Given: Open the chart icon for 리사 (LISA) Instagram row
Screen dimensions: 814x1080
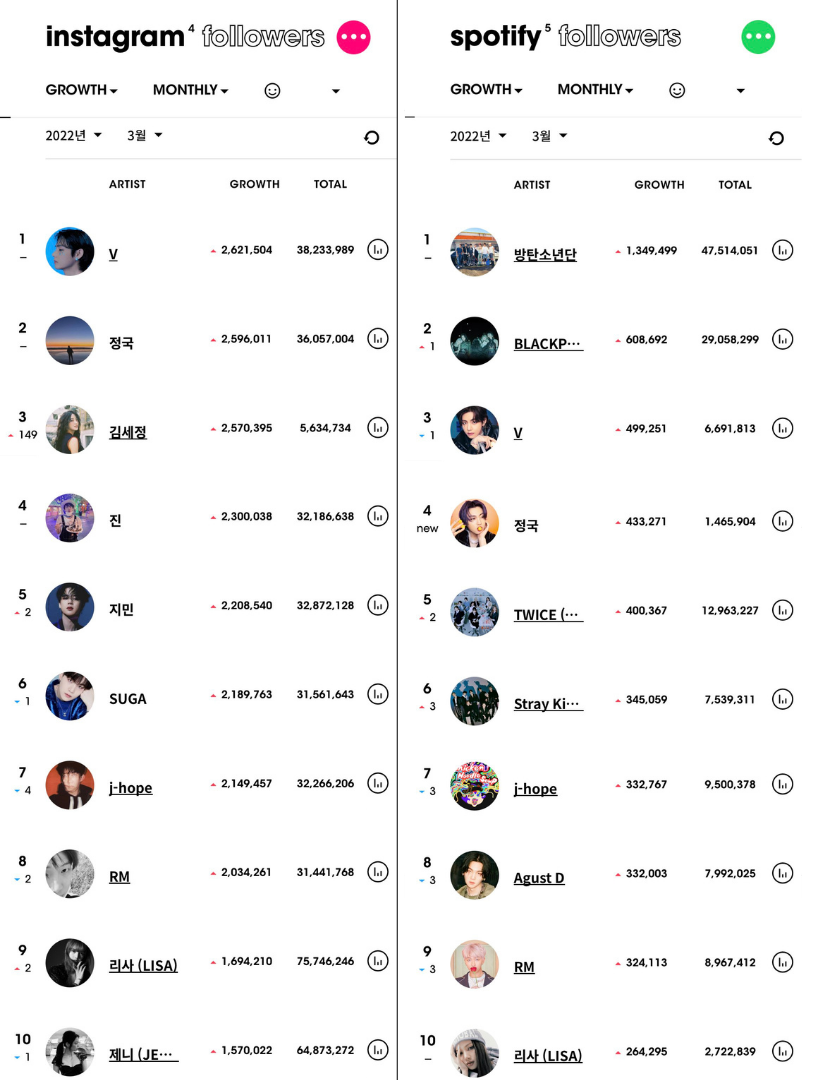Looking at the screenshot, I should point(378,962).
